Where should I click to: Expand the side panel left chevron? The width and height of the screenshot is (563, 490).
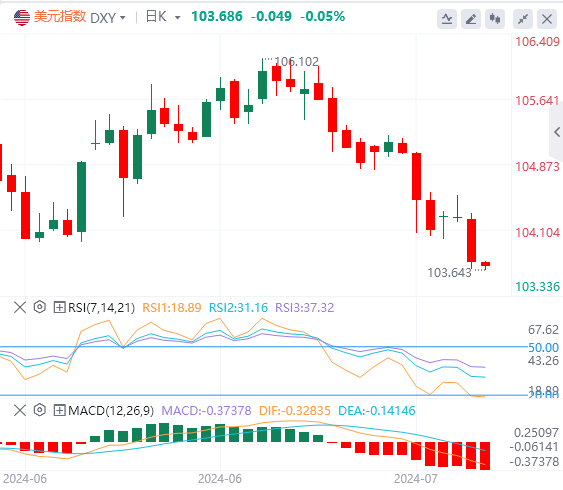pos(557,132)
